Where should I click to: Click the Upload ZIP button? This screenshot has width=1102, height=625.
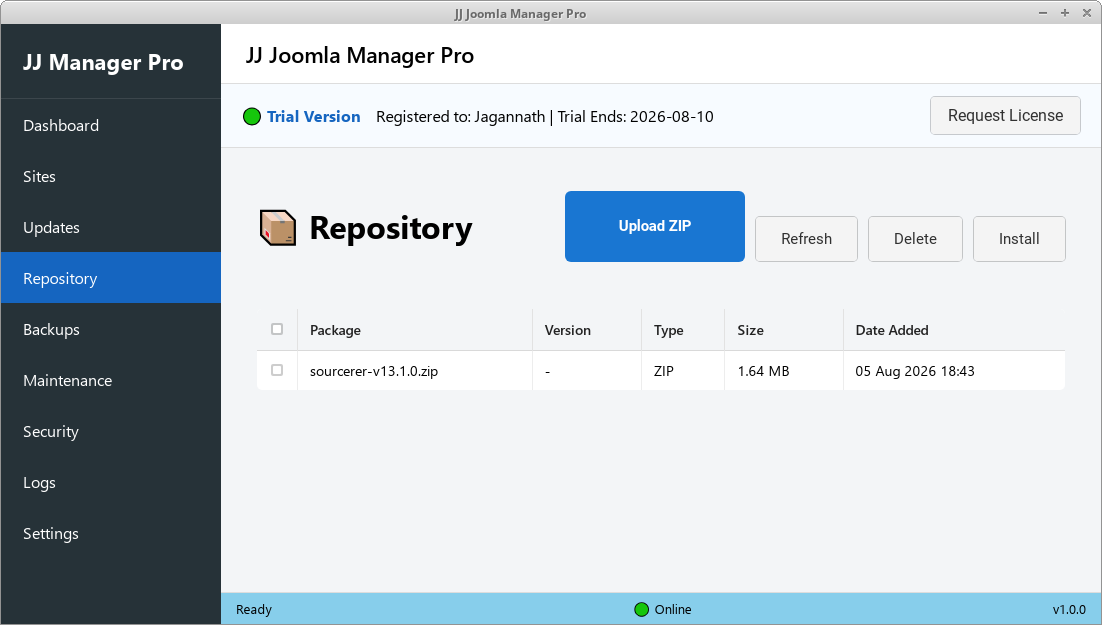[654, 226]
